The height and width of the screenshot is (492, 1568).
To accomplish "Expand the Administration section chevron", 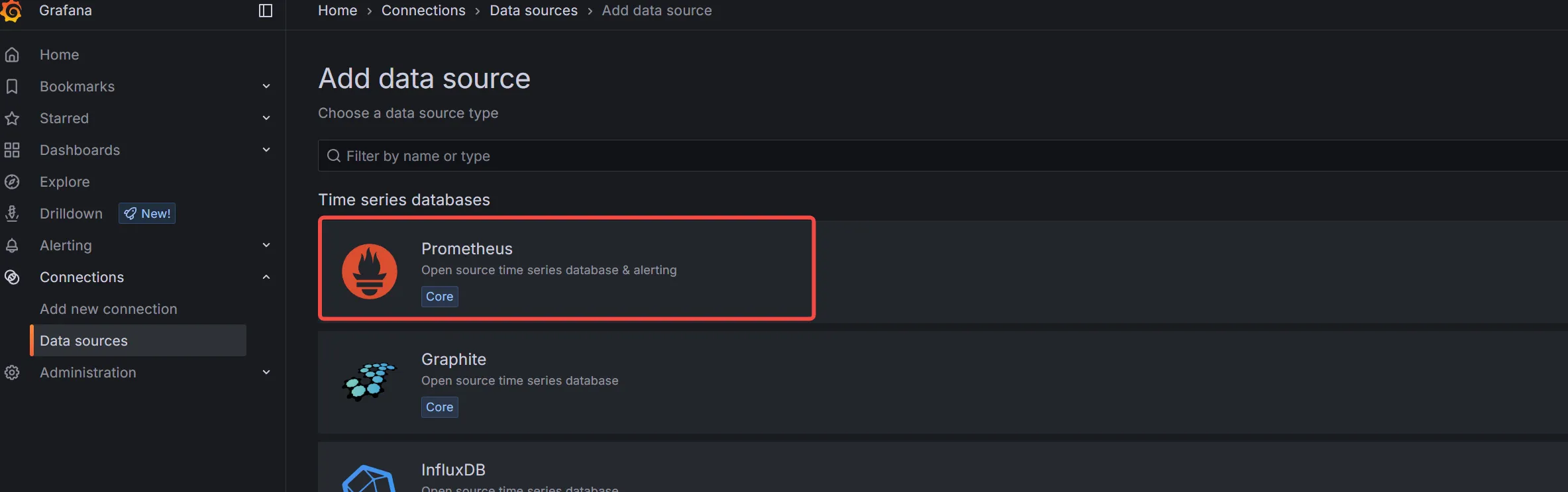I will point(266,372).
